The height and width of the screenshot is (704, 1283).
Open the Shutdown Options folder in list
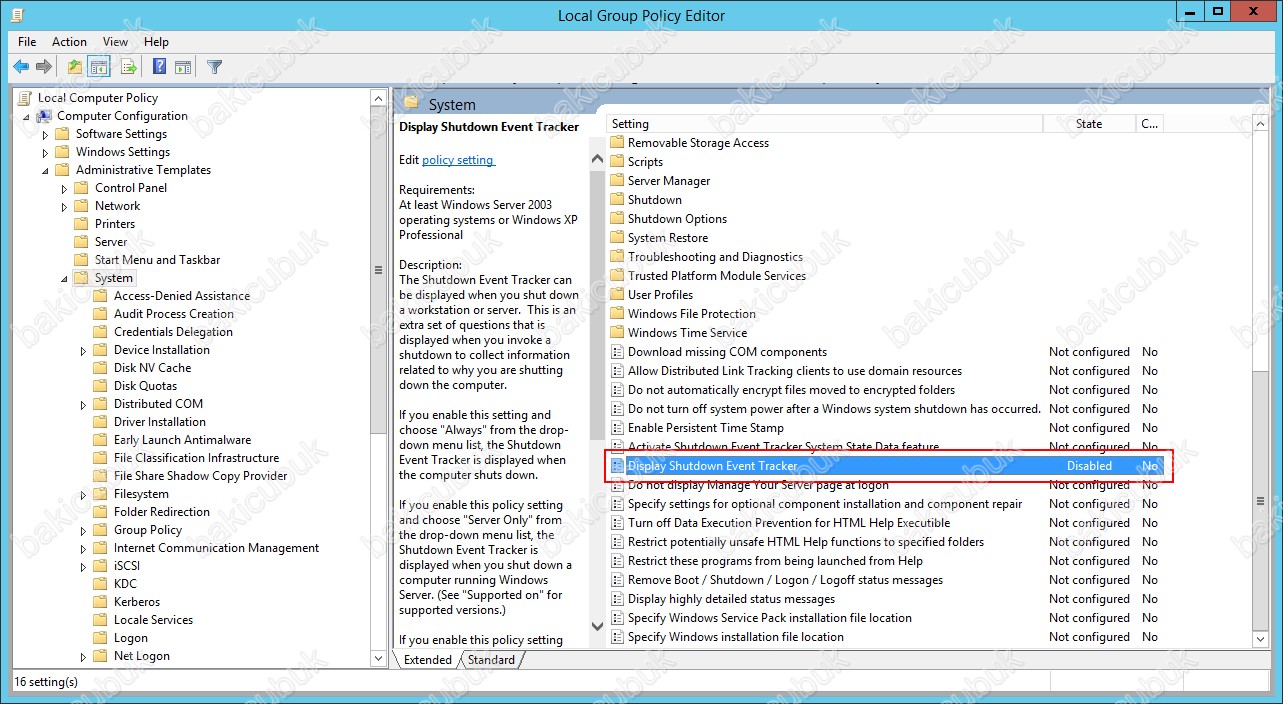pyautogui.click(x=677, y=219)
